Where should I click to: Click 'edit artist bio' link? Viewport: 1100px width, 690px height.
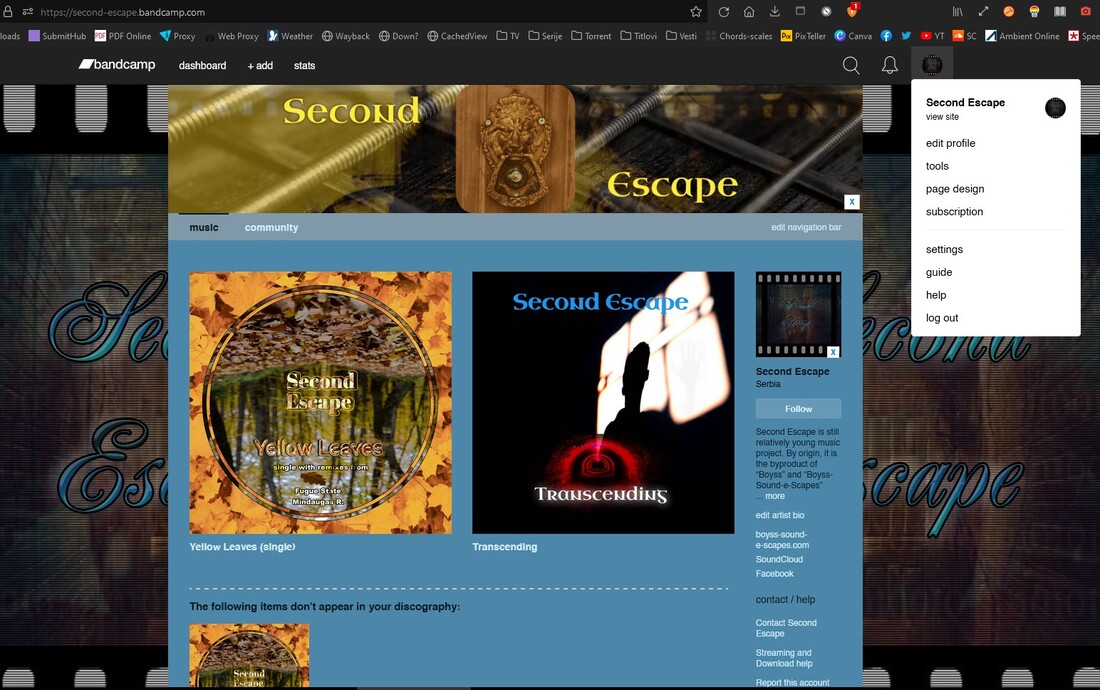(779, 515)
